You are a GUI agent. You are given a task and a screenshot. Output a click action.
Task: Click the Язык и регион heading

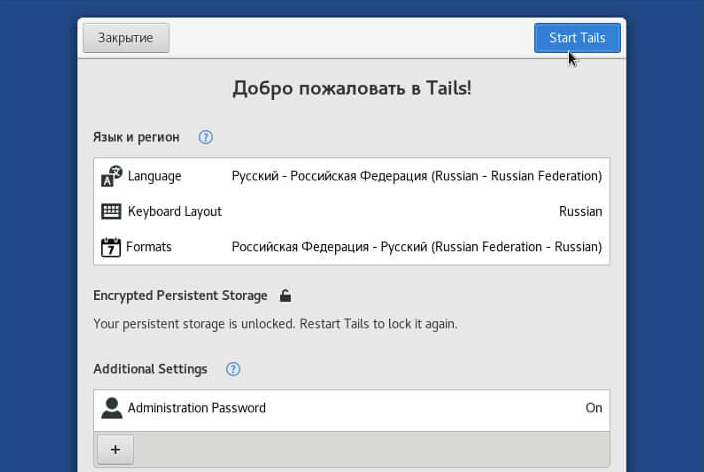point(136,137)
